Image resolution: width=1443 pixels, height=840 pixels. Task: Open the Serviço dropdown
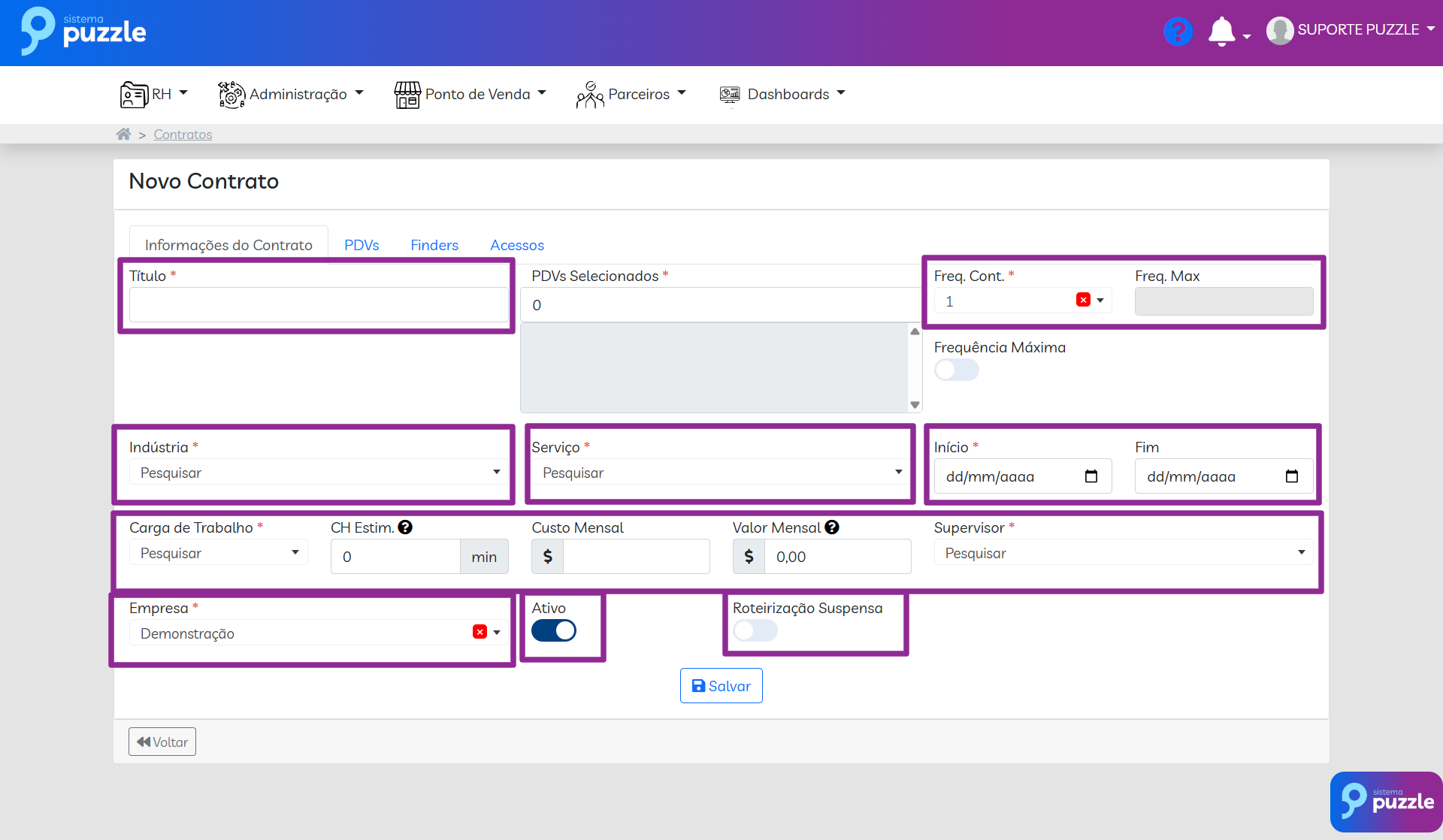click(x=720, y=473)
